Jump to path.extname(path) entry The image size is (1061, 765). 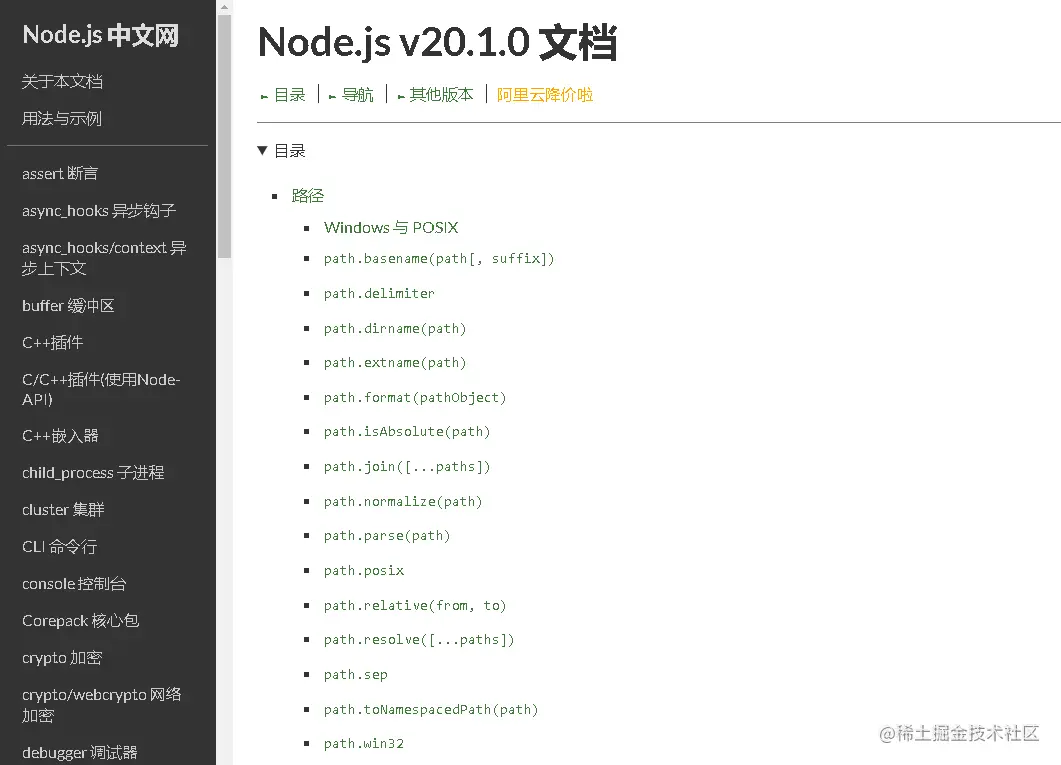tap(394, 363)
